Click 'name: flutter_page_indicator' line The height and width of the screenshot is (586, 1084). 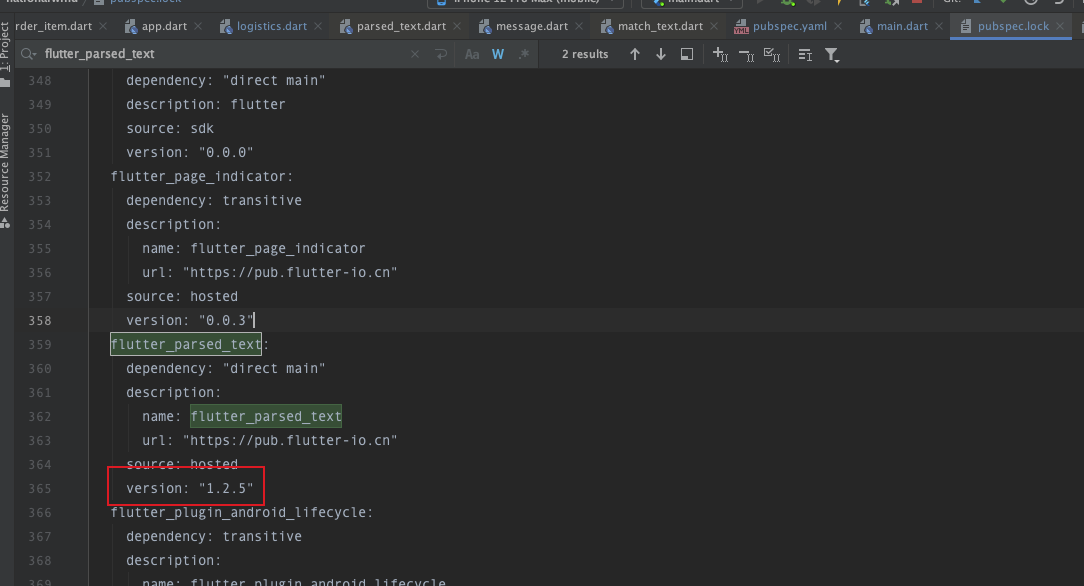click(x=254, y=249)
